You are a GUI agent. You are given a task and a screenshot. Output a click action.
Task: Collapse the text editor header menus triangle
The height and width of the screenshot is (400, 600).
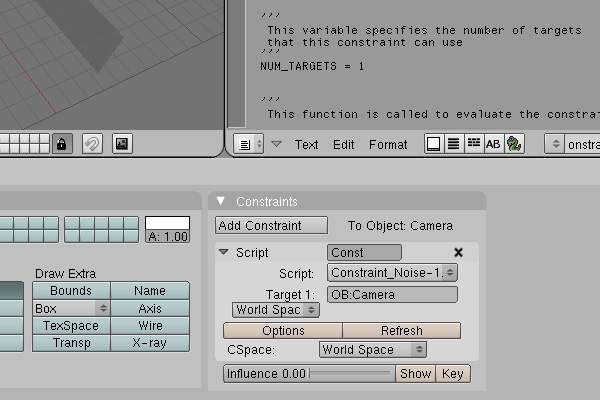coord(276,144)
